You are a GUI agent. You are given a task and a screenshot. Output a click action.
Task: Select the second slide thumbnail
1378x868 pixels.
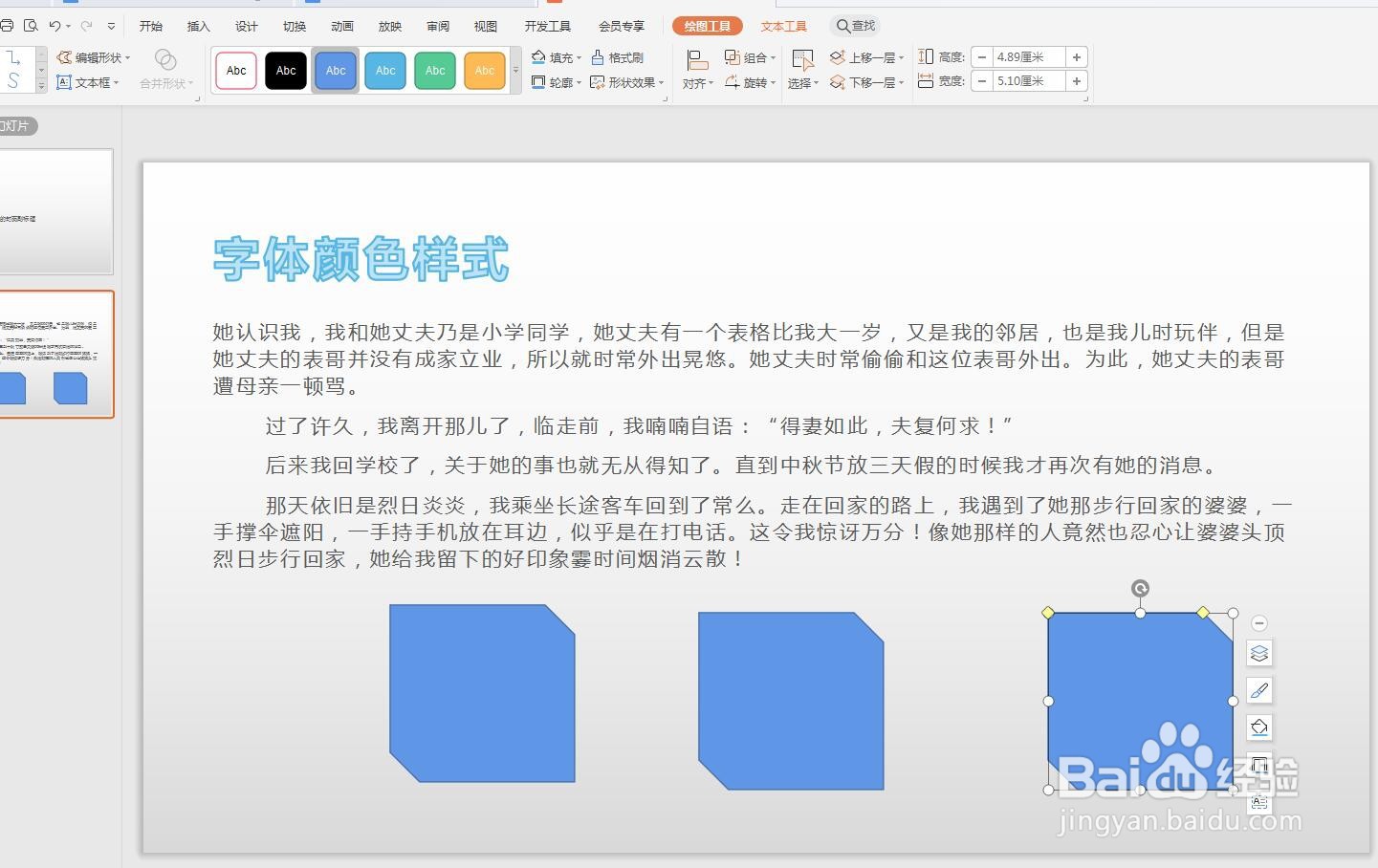(x=57, y=355)
